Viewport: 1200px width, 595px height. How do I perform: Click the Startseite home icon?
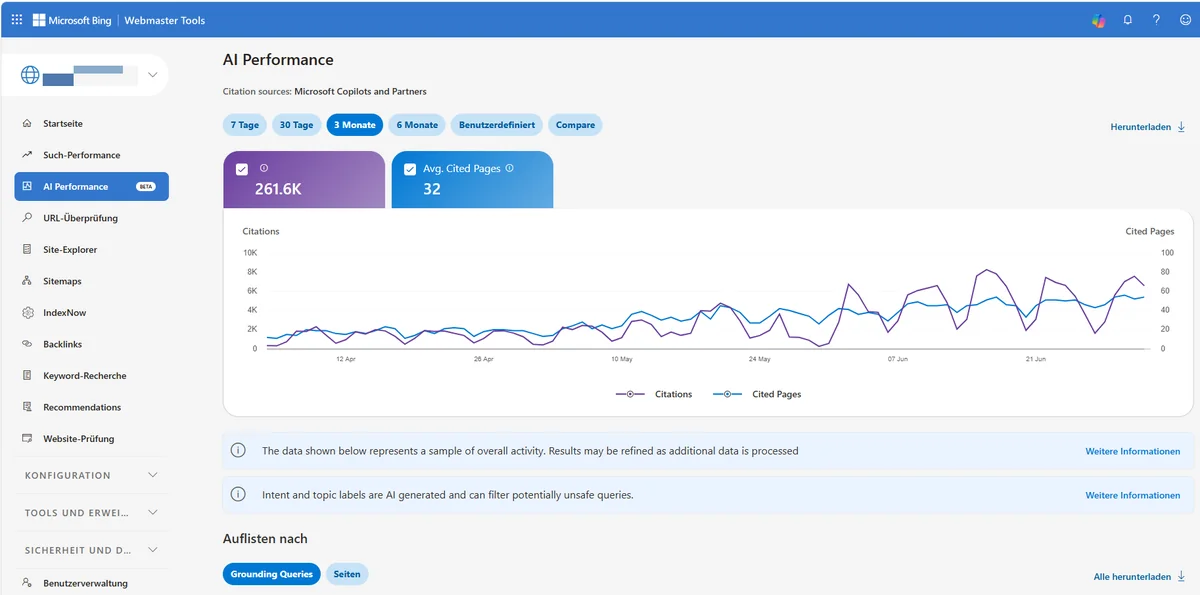28,123
